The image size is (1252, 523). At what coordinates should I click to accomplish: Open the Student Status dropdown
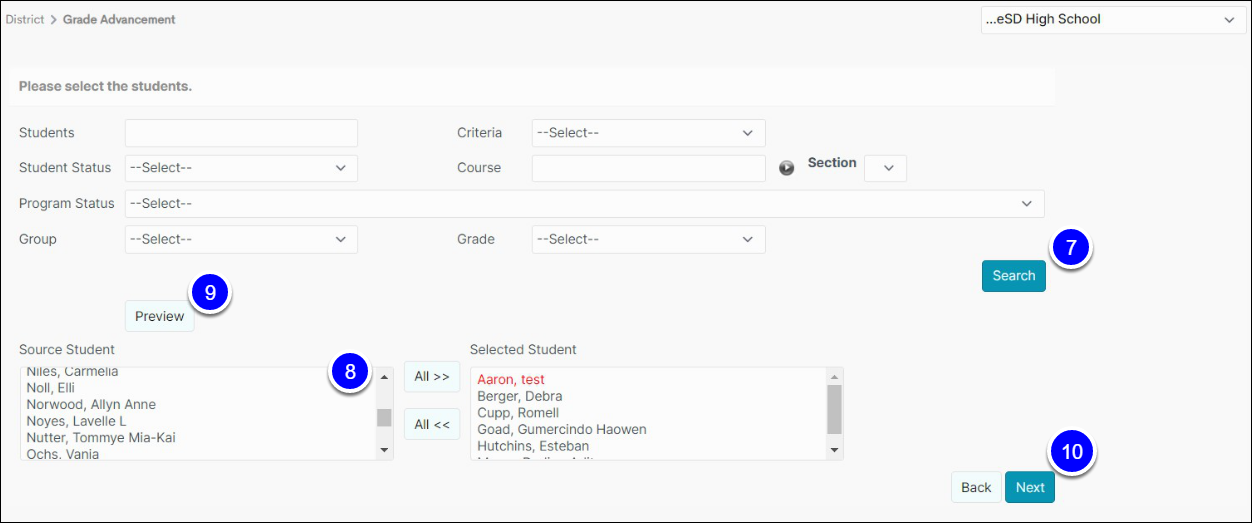(x=241, y=168)
